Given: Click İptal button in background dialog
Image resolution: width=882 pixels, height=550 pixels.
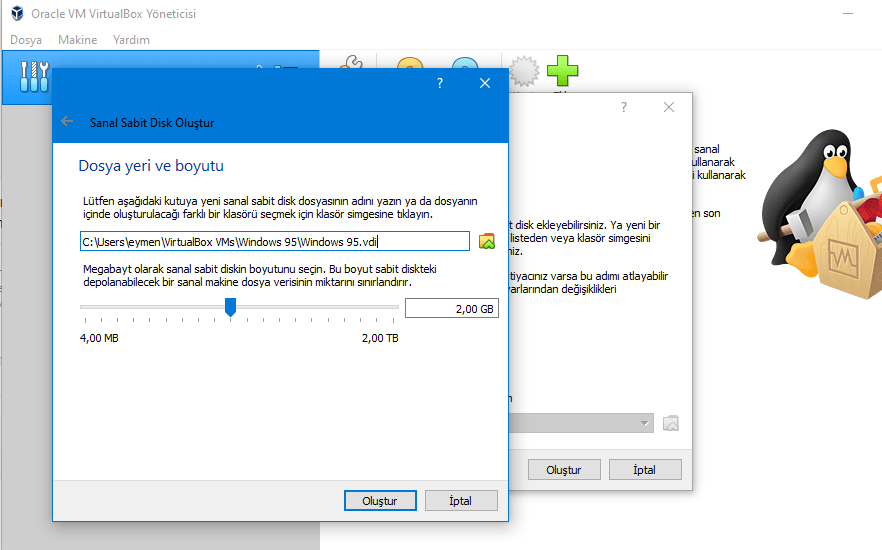Looking at the screenshot, I should pyautogui.click(x=645, y=470).
